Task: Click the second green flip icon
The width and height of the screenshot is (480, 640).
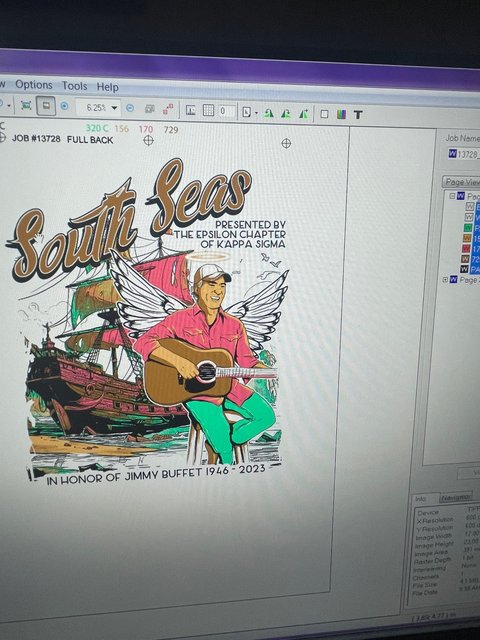Action: [286, 113]
